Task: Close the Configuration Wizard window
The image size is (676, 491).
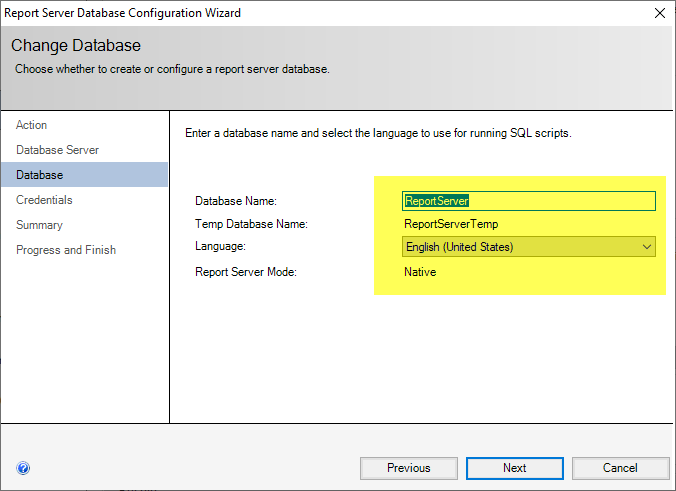Action: click(659, 13)
